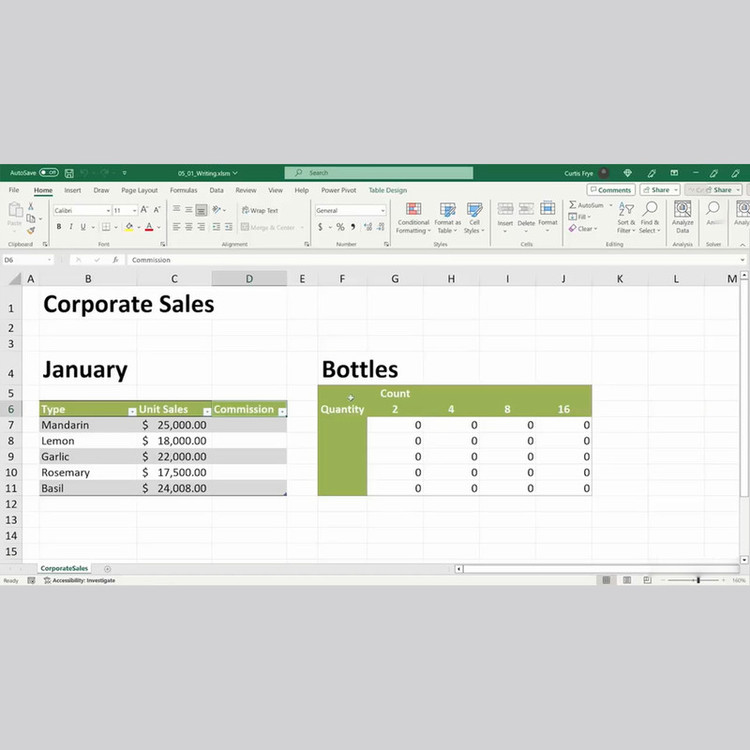Click the yellow fill color button
Screen dimensions: 750x750
pyautogui.click(x=129, y=227)
